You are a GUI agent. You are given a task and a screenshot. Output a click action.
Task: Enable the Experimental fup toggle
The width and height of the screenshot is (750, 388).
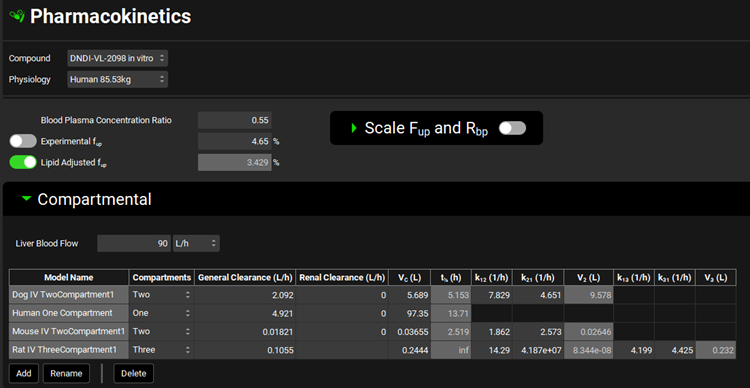pyautogui.click(x=23, y=141)
